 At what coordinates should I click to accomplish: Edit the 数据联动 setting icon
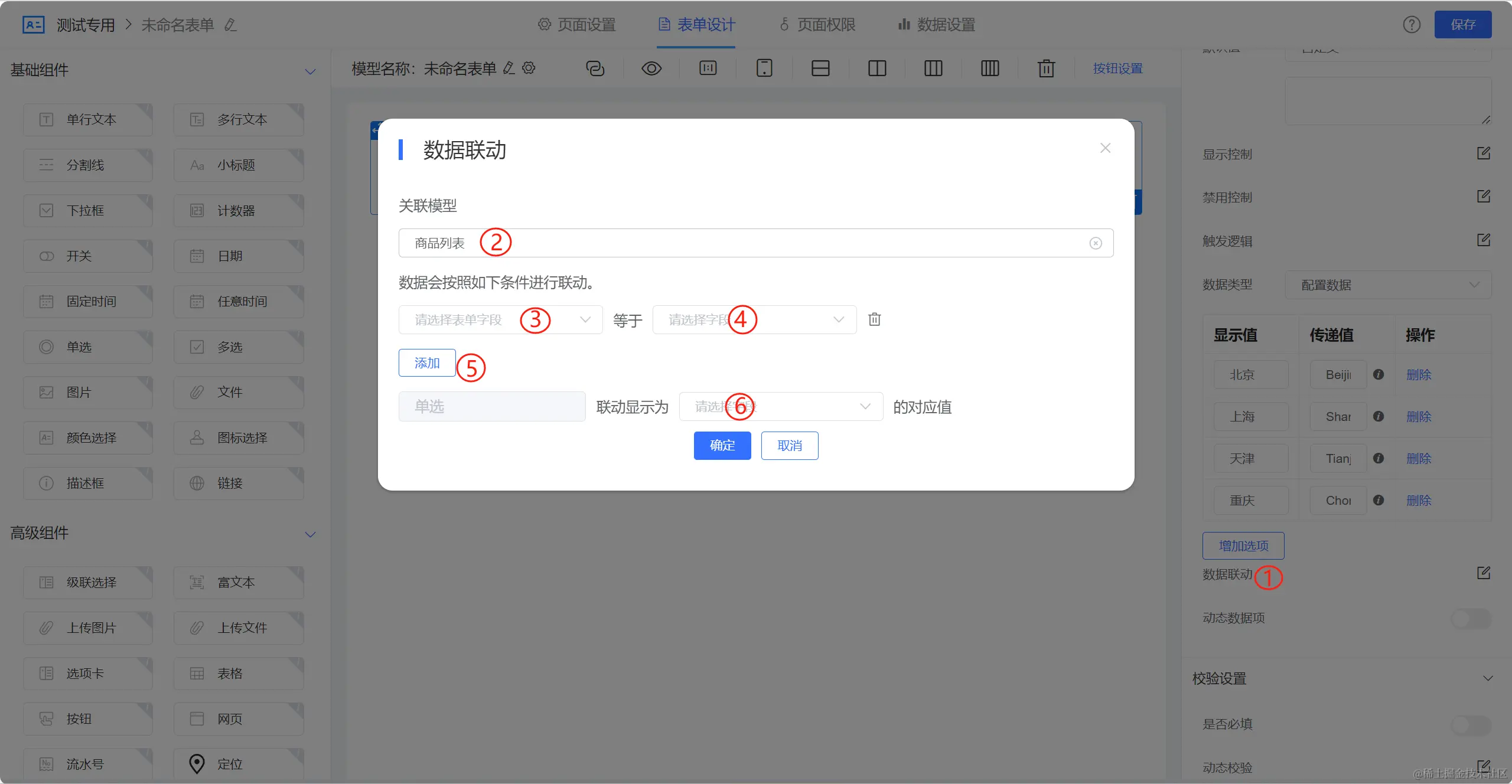tap(1483, 573)
